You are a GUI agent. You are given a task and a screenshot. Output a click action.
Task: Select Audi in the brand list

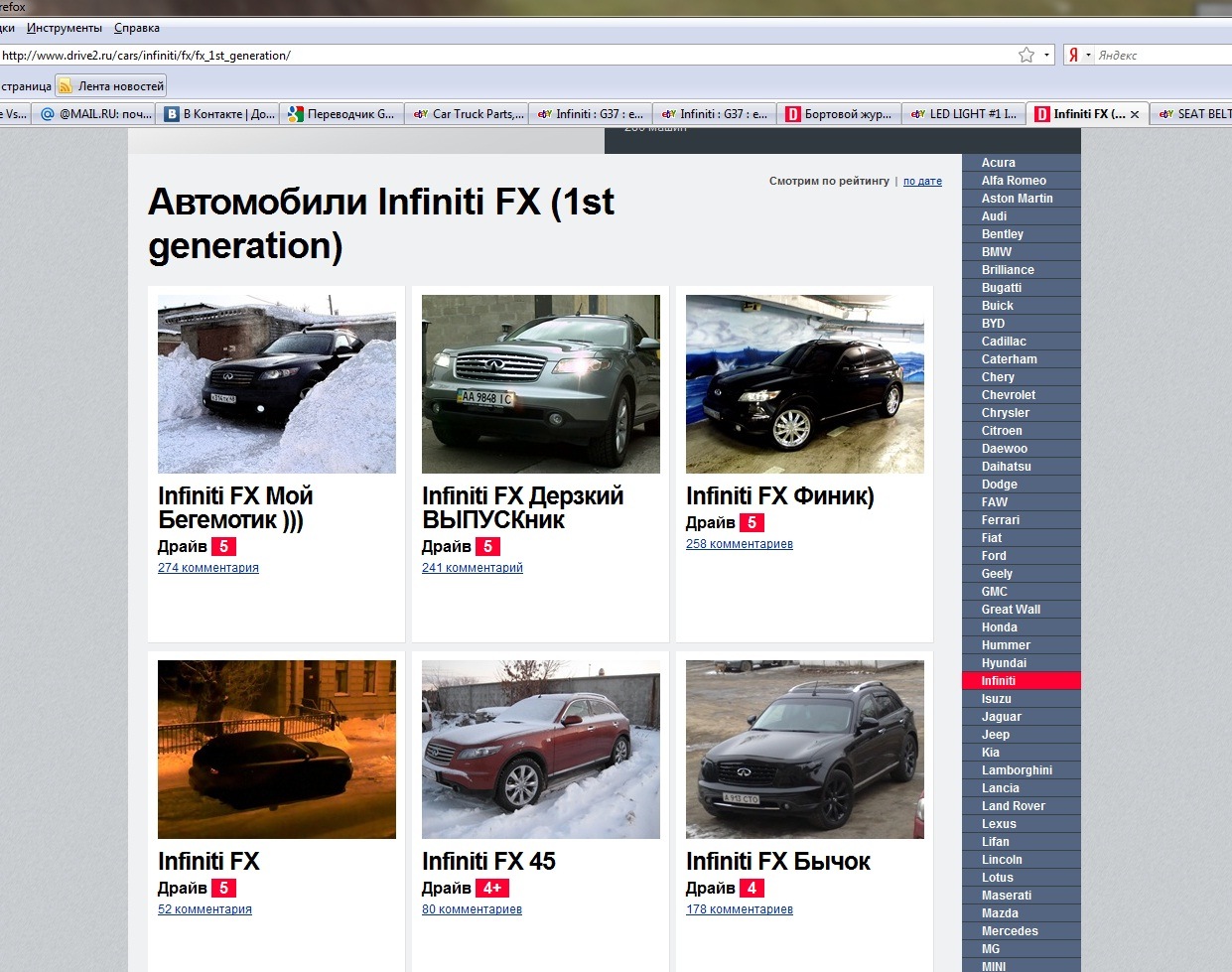tap(1022, 216)
